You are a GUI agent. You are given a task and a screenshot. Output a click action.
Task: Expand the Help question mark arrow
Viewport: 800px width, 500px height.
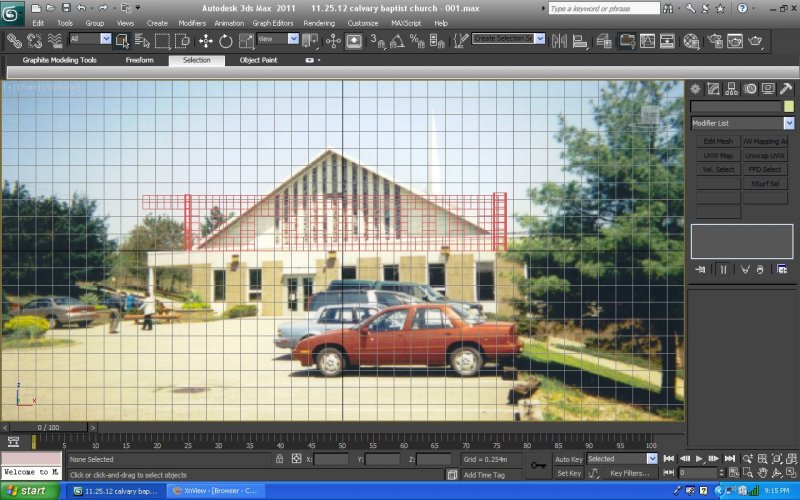753,8
